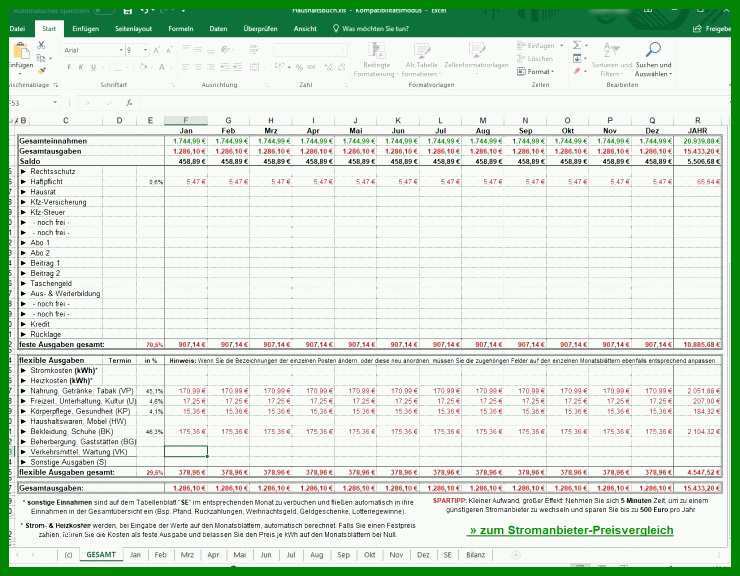
Task: Click the percent style icon
Action: [x=299, y=68]
